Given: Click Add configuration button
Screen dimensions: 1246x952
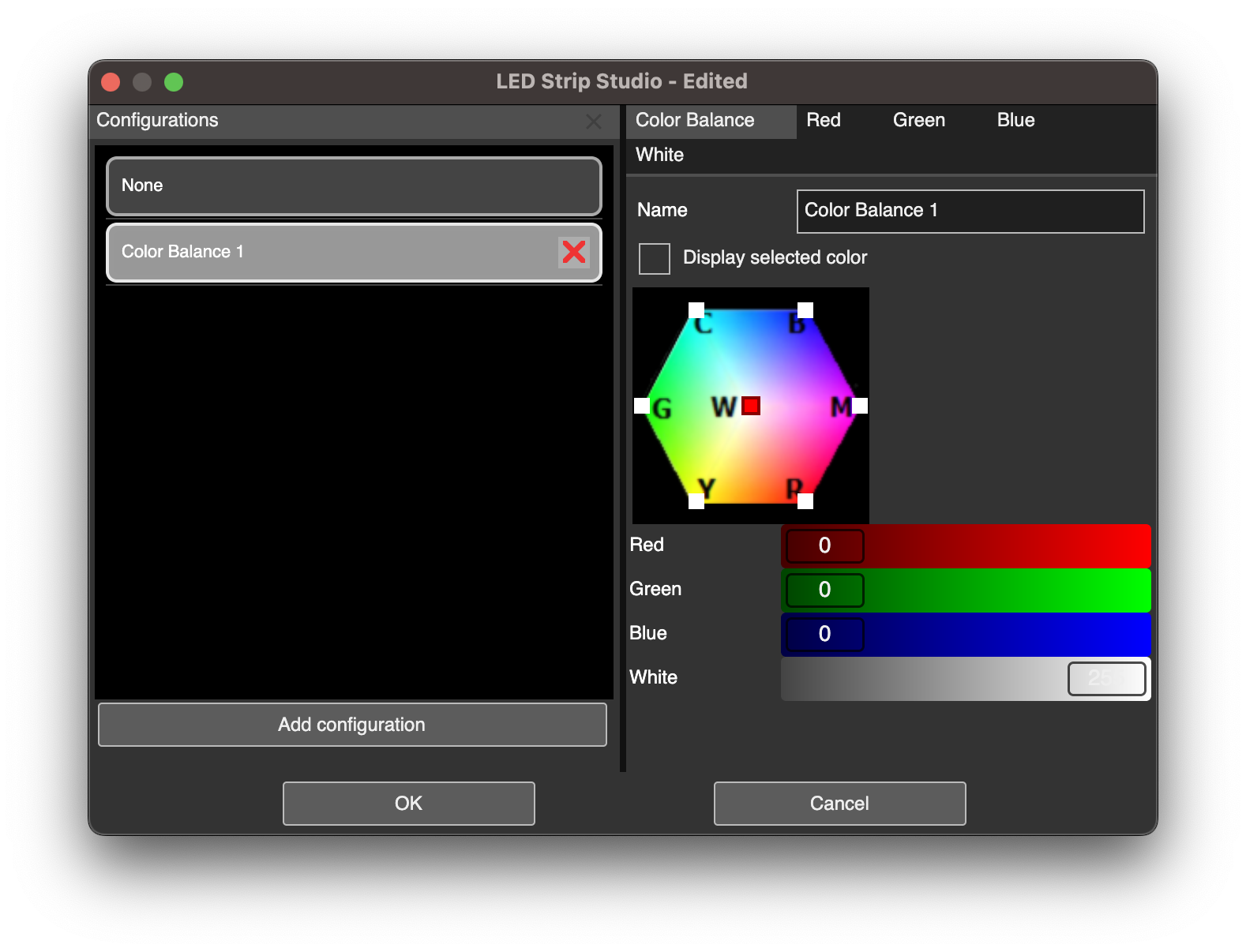Looking at the screenshot, I should point(352,725).
